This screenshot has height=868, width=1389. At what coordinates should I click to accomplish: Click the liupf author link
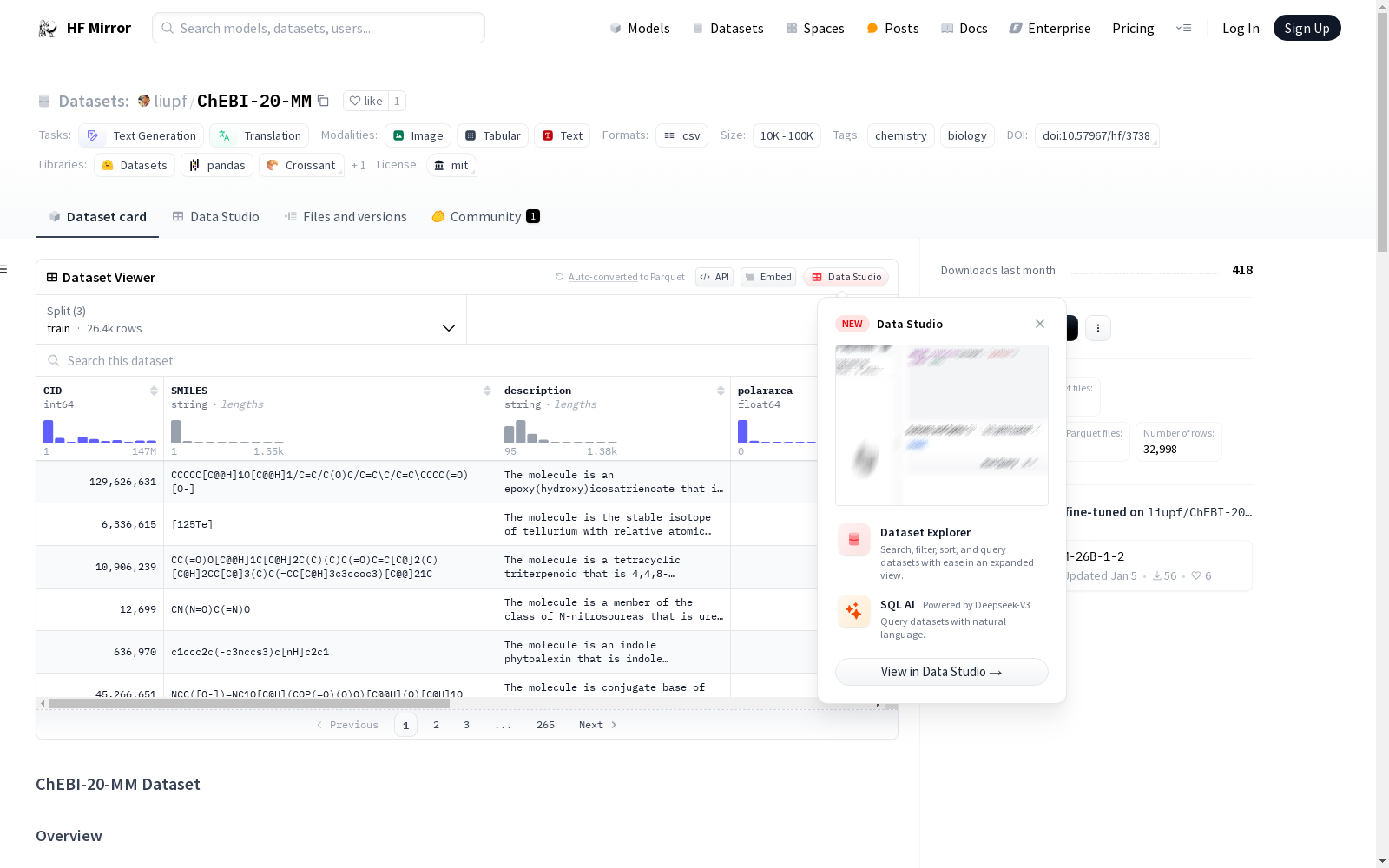tap(170, 102)
